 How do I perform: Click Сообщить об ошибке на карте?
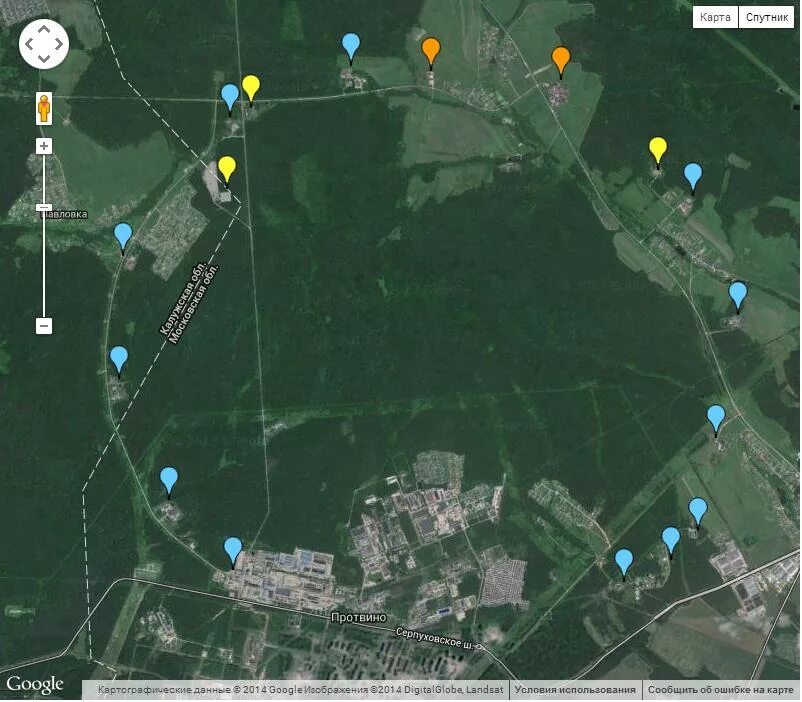(719, 689)
